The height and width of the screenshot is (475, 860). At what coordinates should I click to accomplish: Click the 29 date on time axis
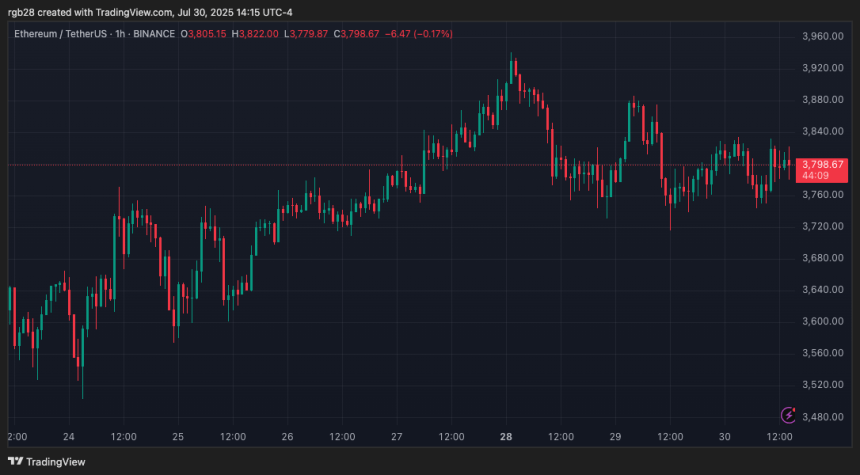616,437
